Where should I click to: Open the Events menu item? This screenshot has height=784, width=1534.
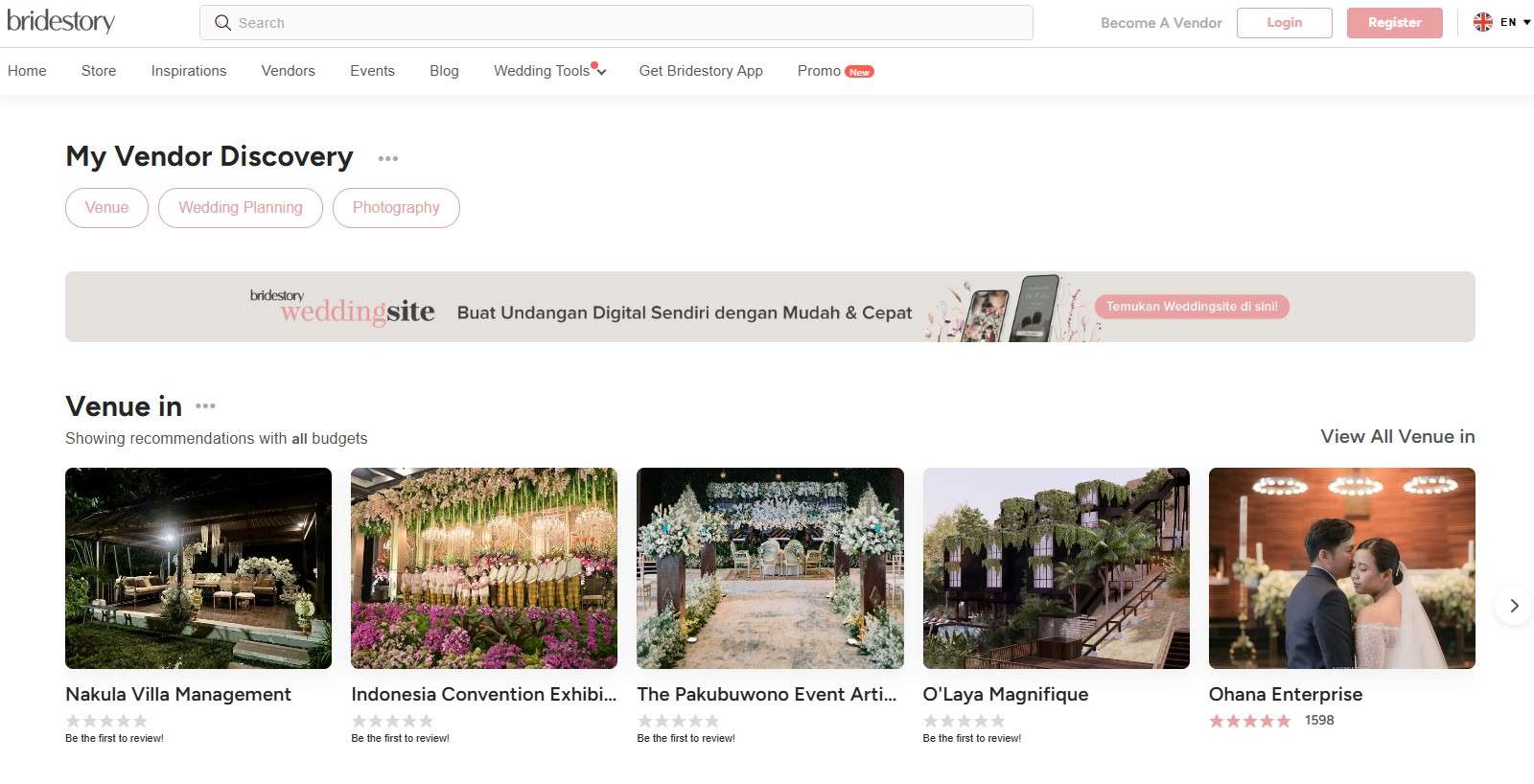click(372, 71)
